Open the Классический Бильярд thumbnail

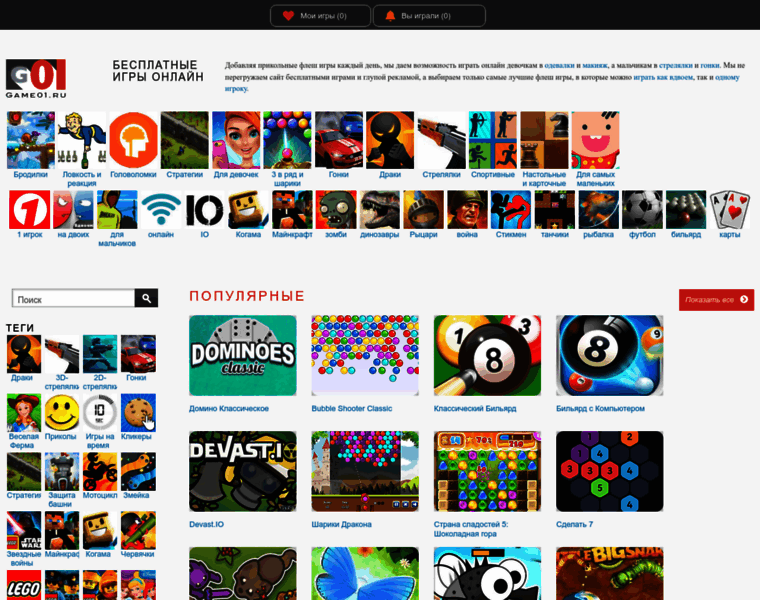click(488, 356)
